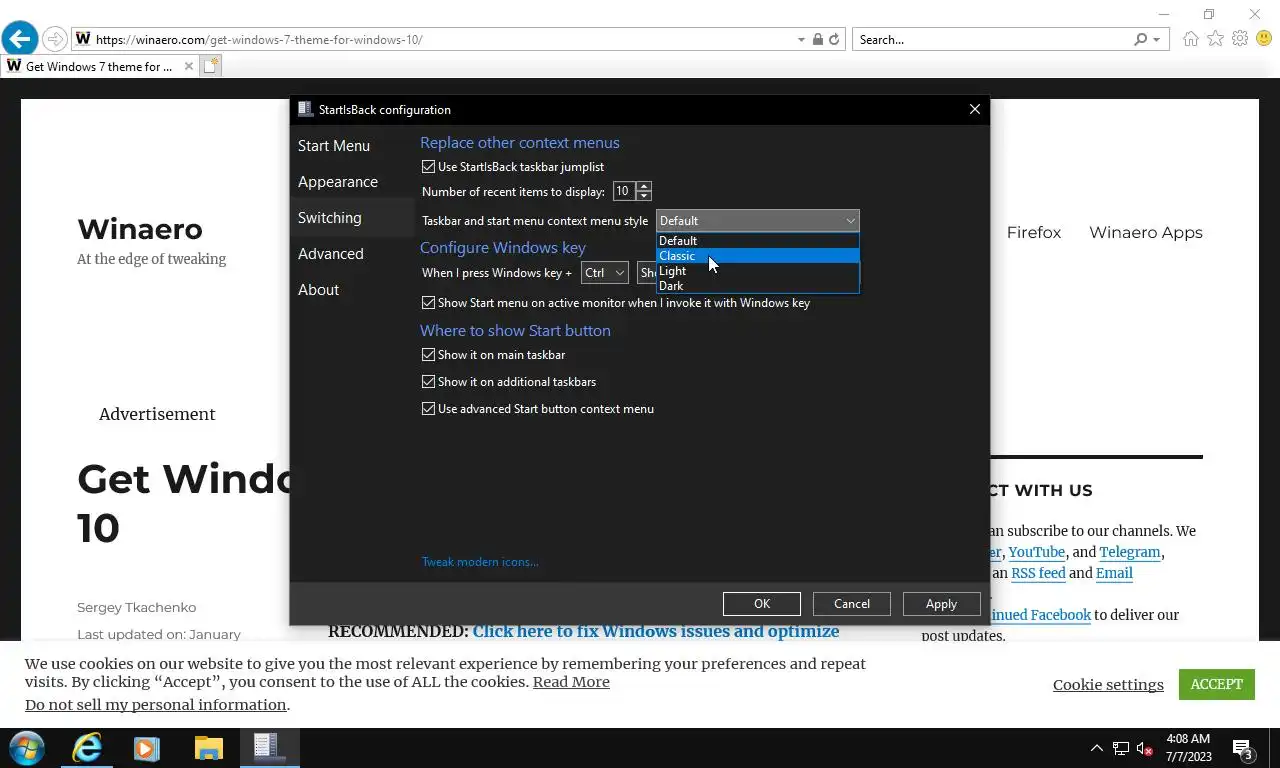The image size is (1280, 768).
Task: Open the Cookie settings link
Action: point(1108,685)
